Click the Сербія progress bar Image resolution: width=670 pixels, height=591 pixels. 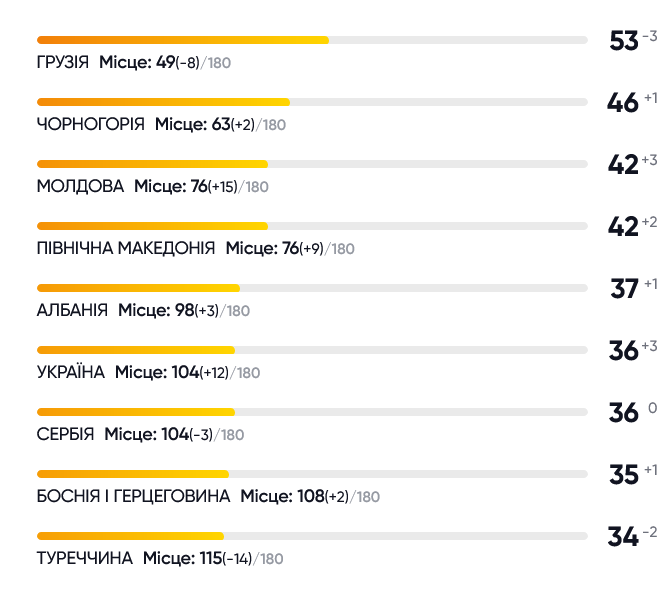312,412
